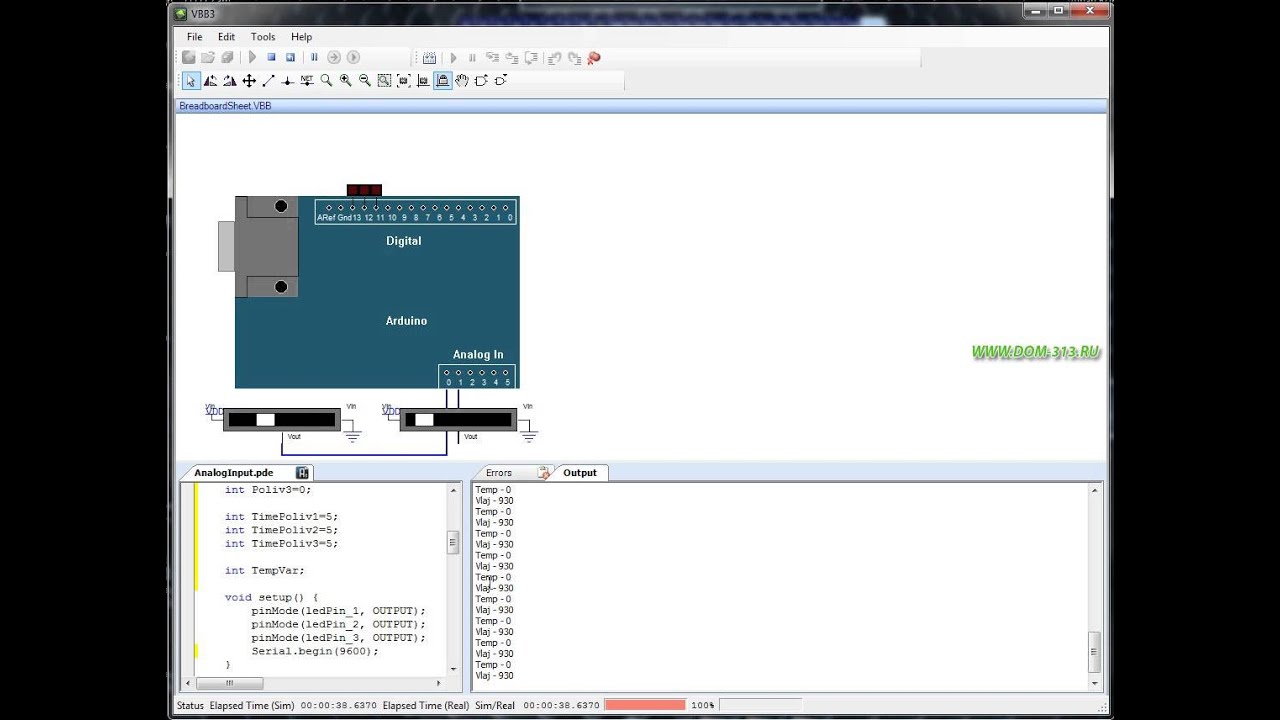Click the Output panel scroll down arrow
1280x720 pixels.
[1095, 684]
